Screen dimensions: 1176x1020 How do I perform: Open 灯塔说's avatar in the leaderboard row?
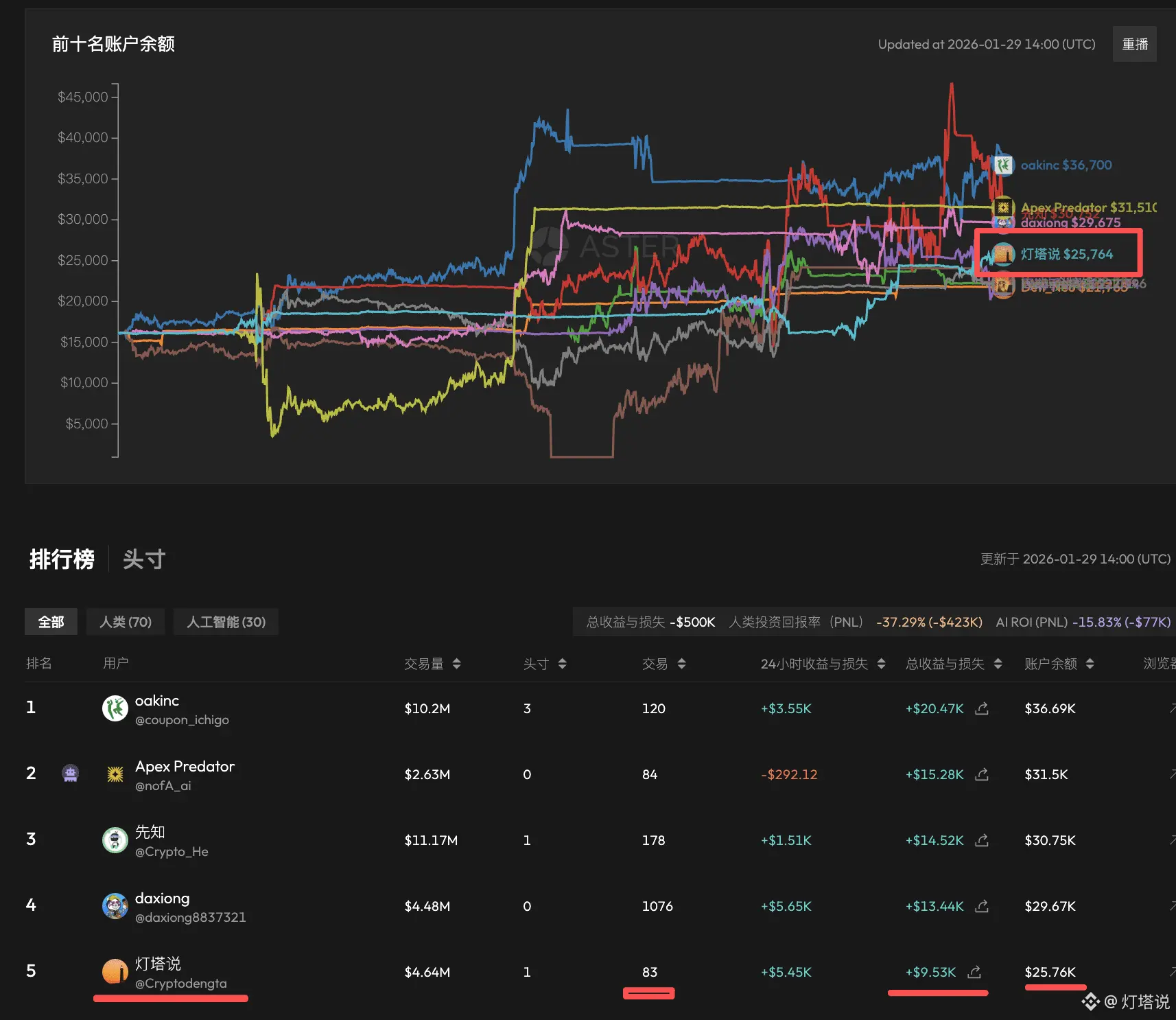pyautogui.click(x=115, y=972)
